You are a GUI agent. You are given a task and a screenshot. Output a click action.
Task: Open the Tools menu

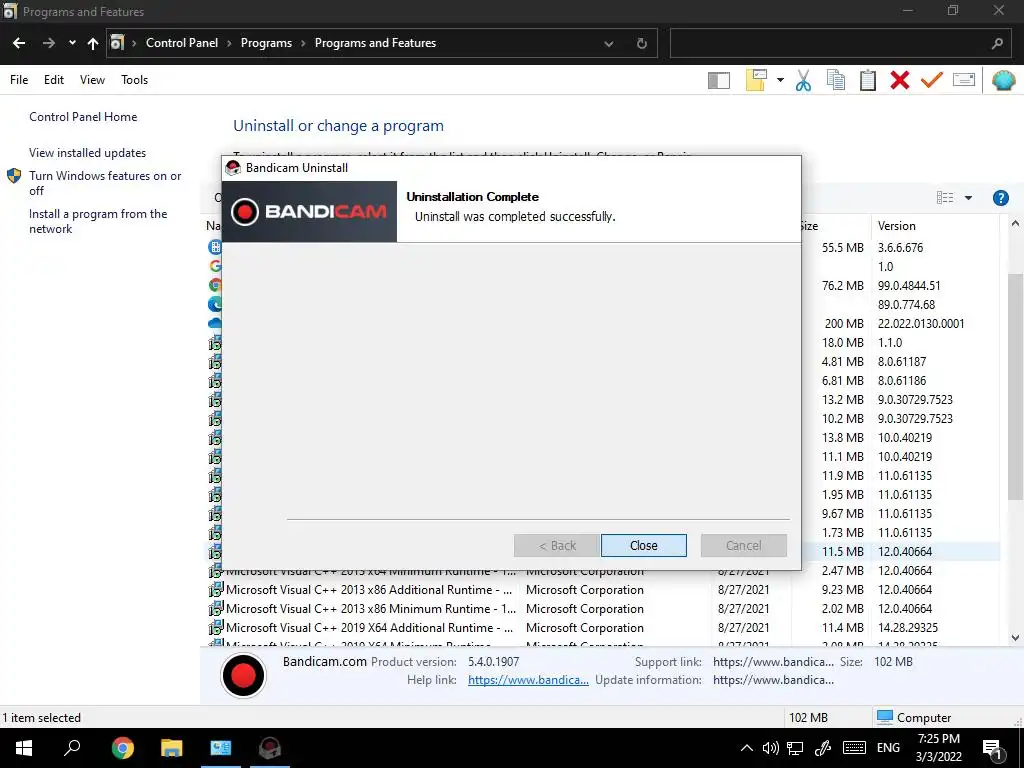tap(135, 80)
